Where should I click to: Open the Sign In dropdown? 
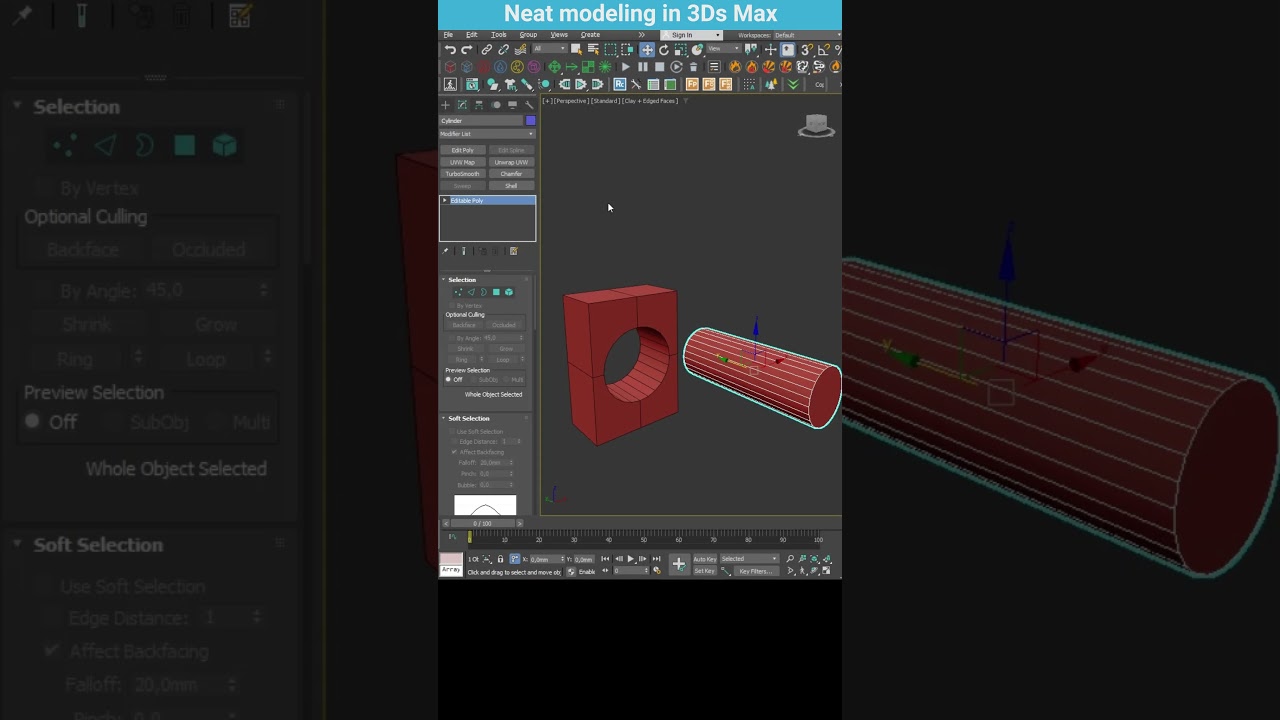click(x=691, y=35)
